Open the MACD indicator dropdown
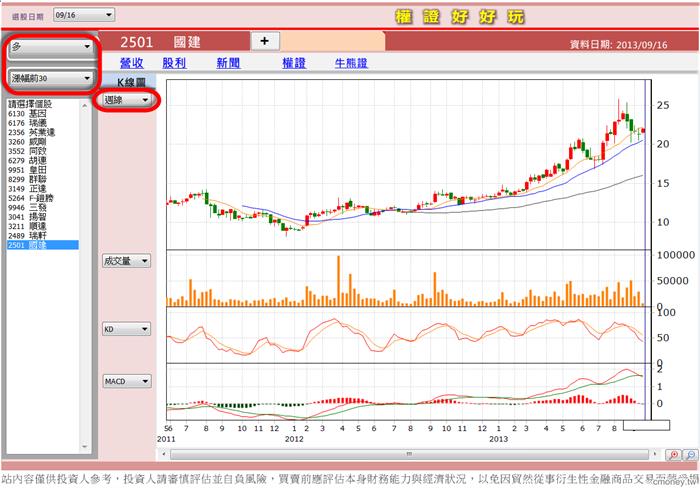The width and height of the screenshot is (700, 488). (x=127, y=381)
